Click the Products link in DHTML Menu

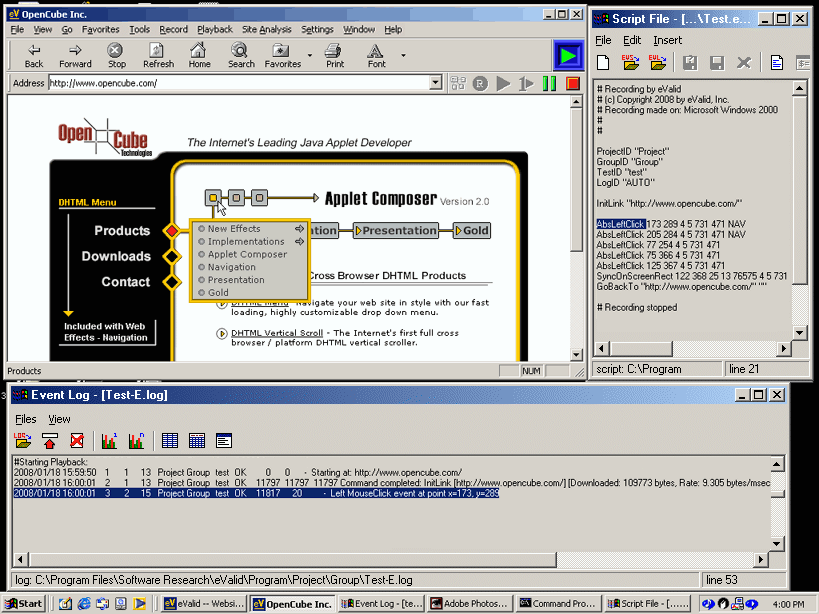pos(122,231)
